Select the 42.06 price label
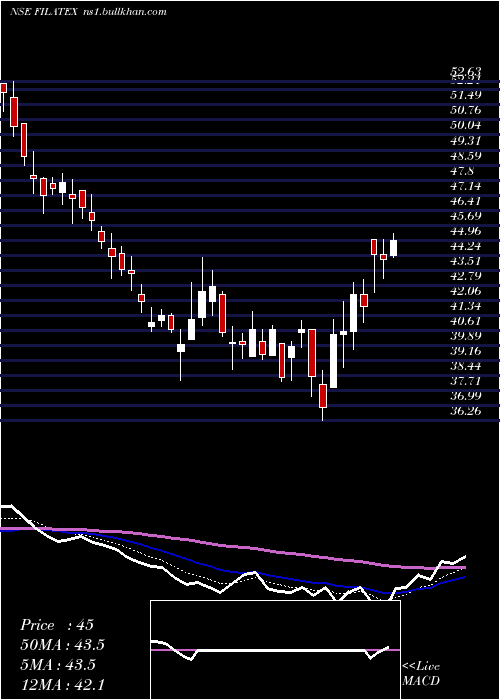Image resolution: width=500 pixels, height=700 pixels. 465,291
